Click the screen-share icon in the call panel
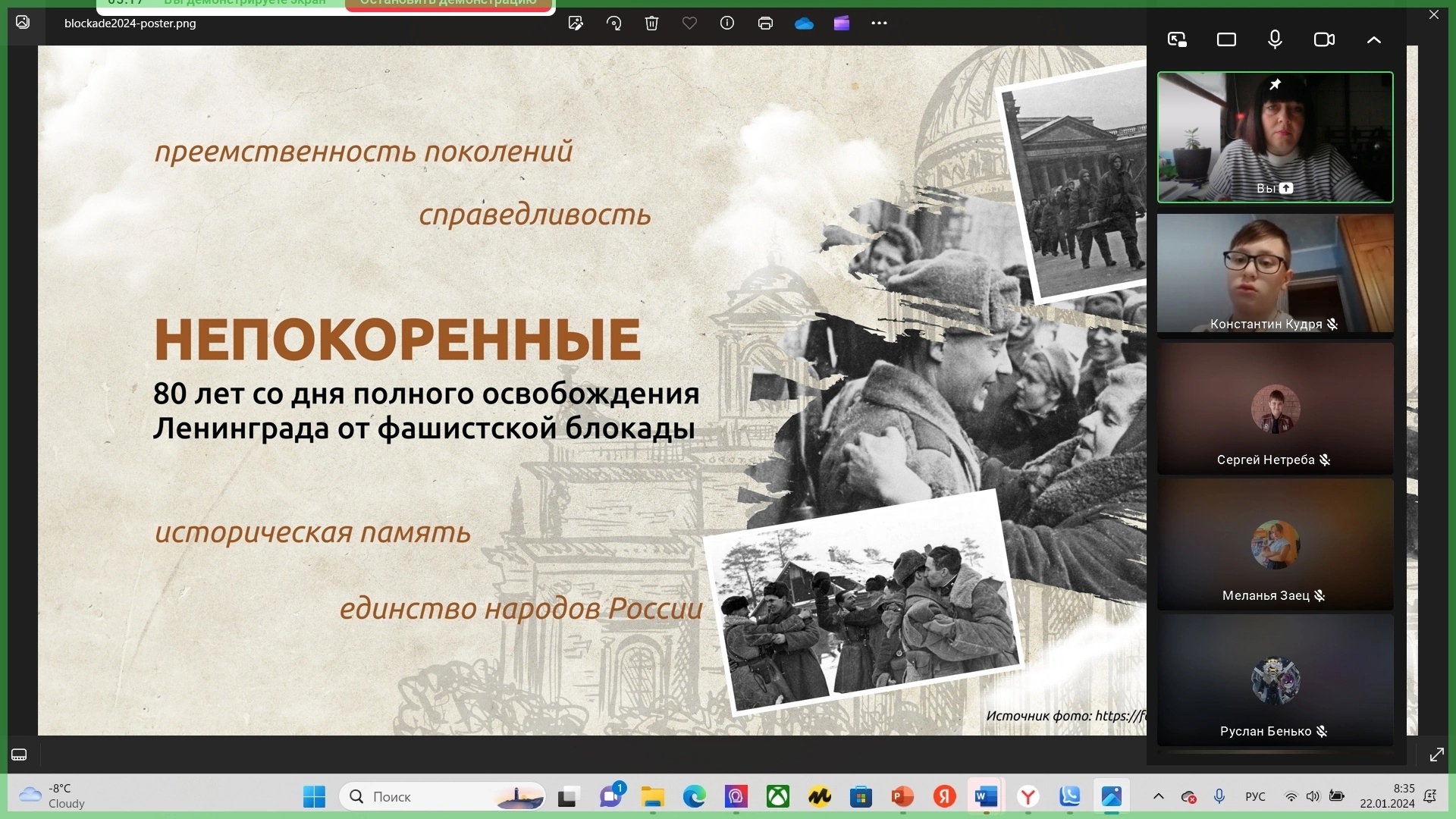Image resolution: width=1456 pixels, height=819 pixels. coord(1177,39)
